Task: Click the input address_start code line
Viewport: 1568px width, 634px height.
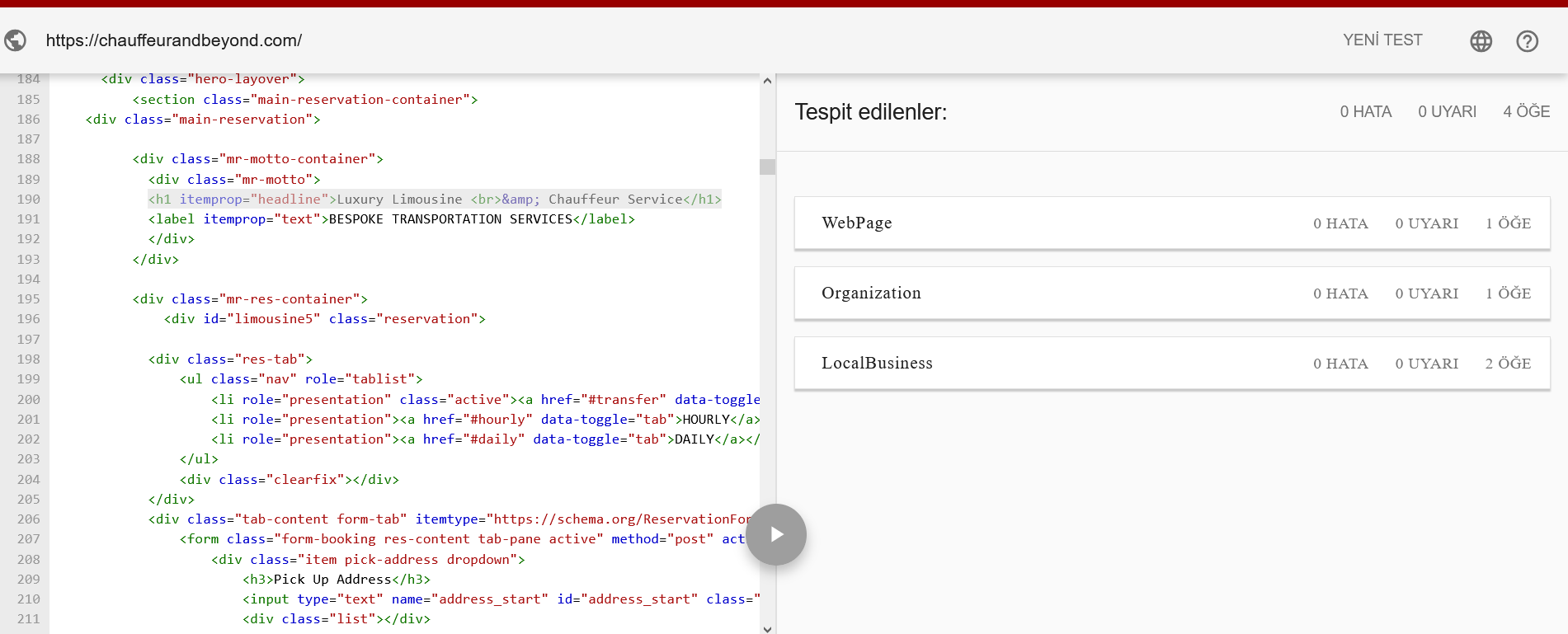Action: point(501,599)
